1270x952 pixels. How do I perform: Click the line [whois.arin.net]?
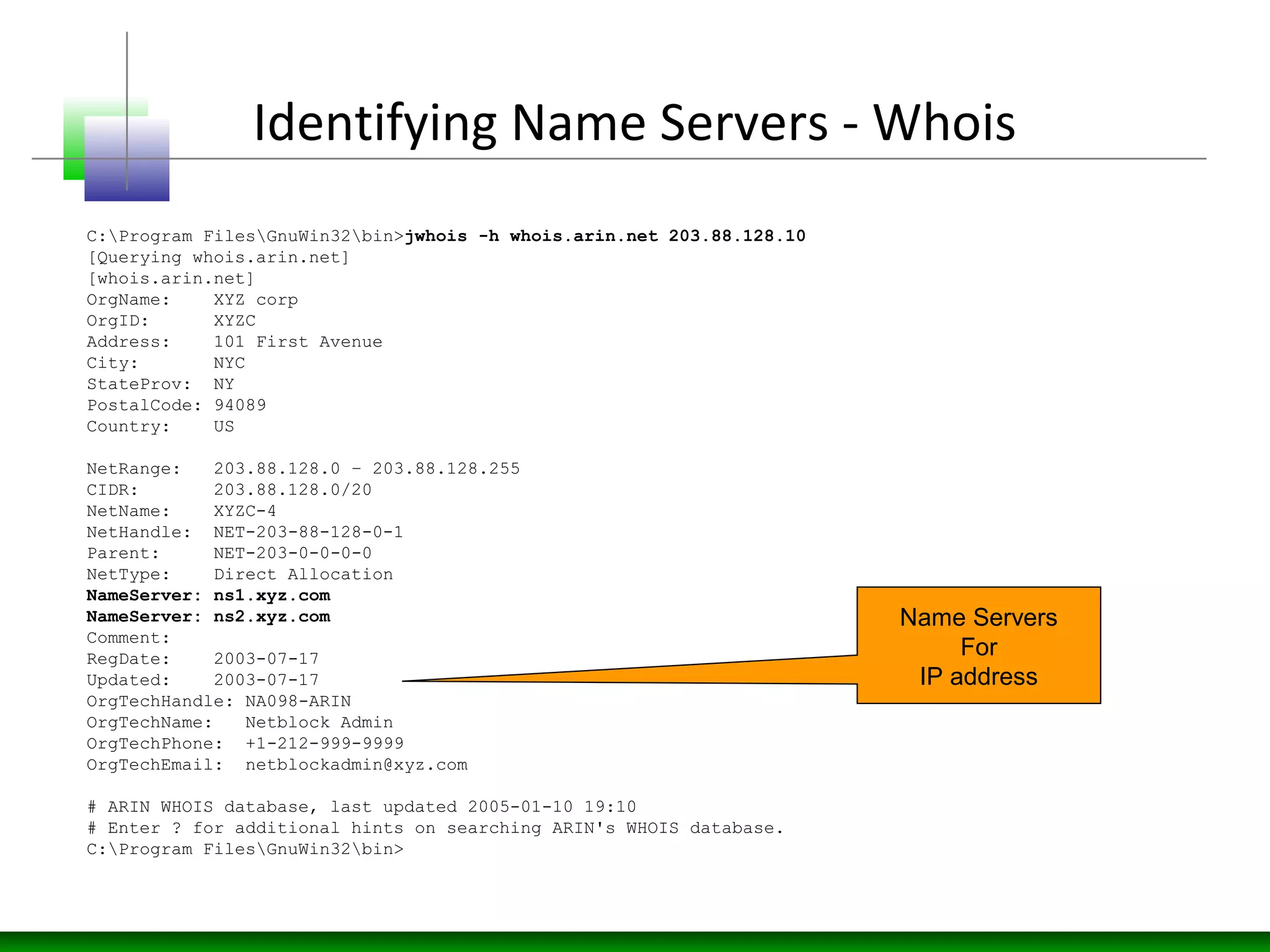point(171,279)
